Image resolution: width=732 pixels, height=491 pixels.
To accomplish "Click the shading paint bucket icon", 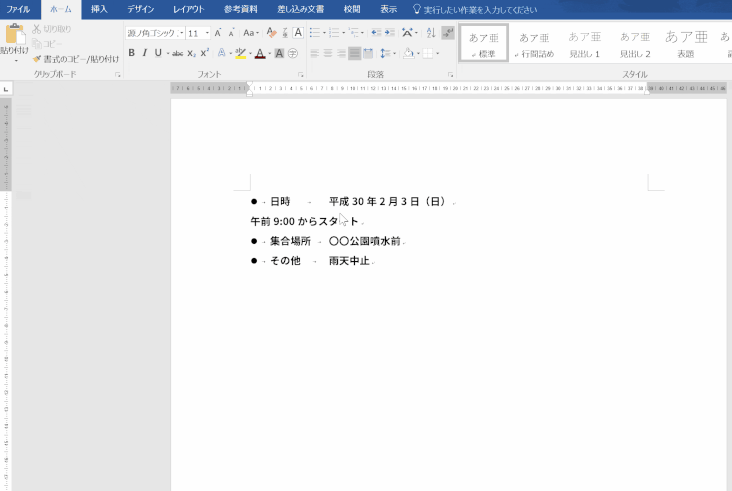I will click(x=408, y=53).
